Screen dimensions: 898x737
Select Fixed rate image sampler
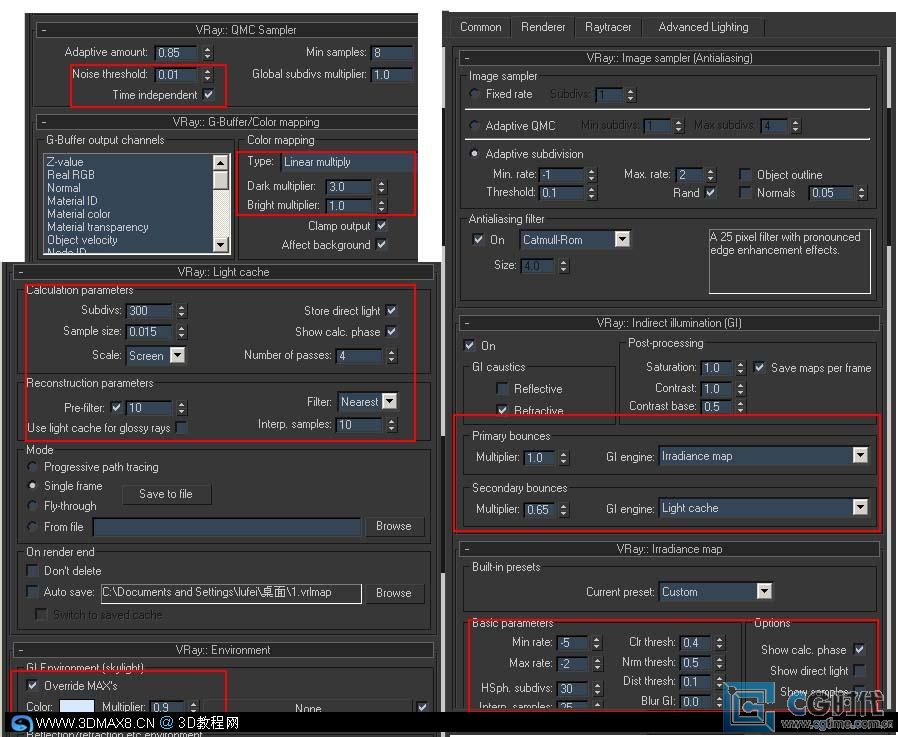coord(474,93)
